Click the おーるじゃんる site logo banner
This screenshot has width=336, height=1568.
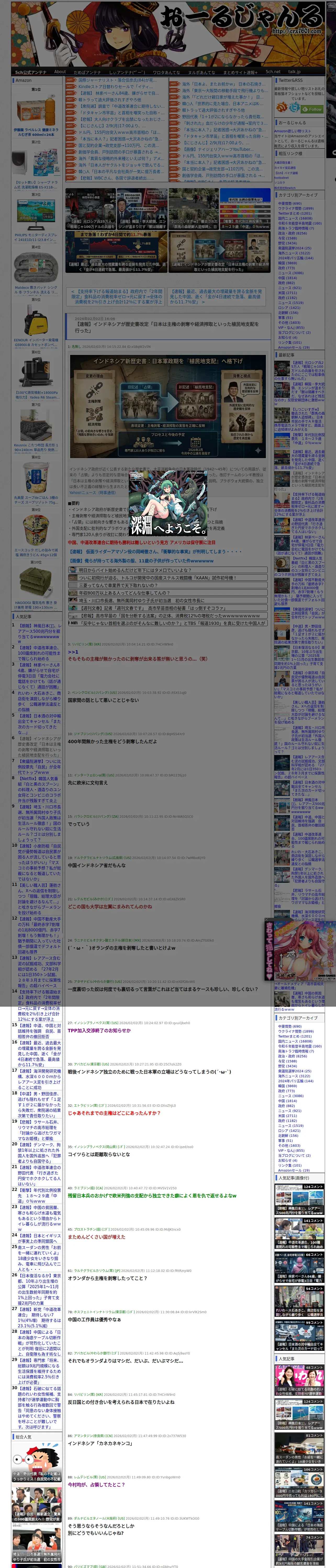[x=168, y=33]
